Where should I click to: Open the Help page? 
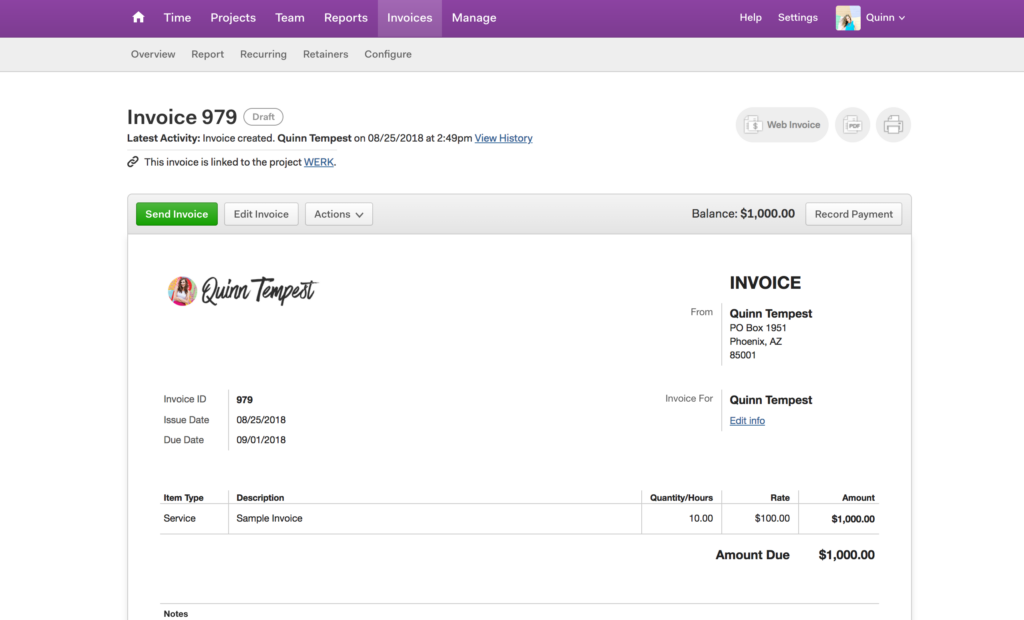[750, 18]
